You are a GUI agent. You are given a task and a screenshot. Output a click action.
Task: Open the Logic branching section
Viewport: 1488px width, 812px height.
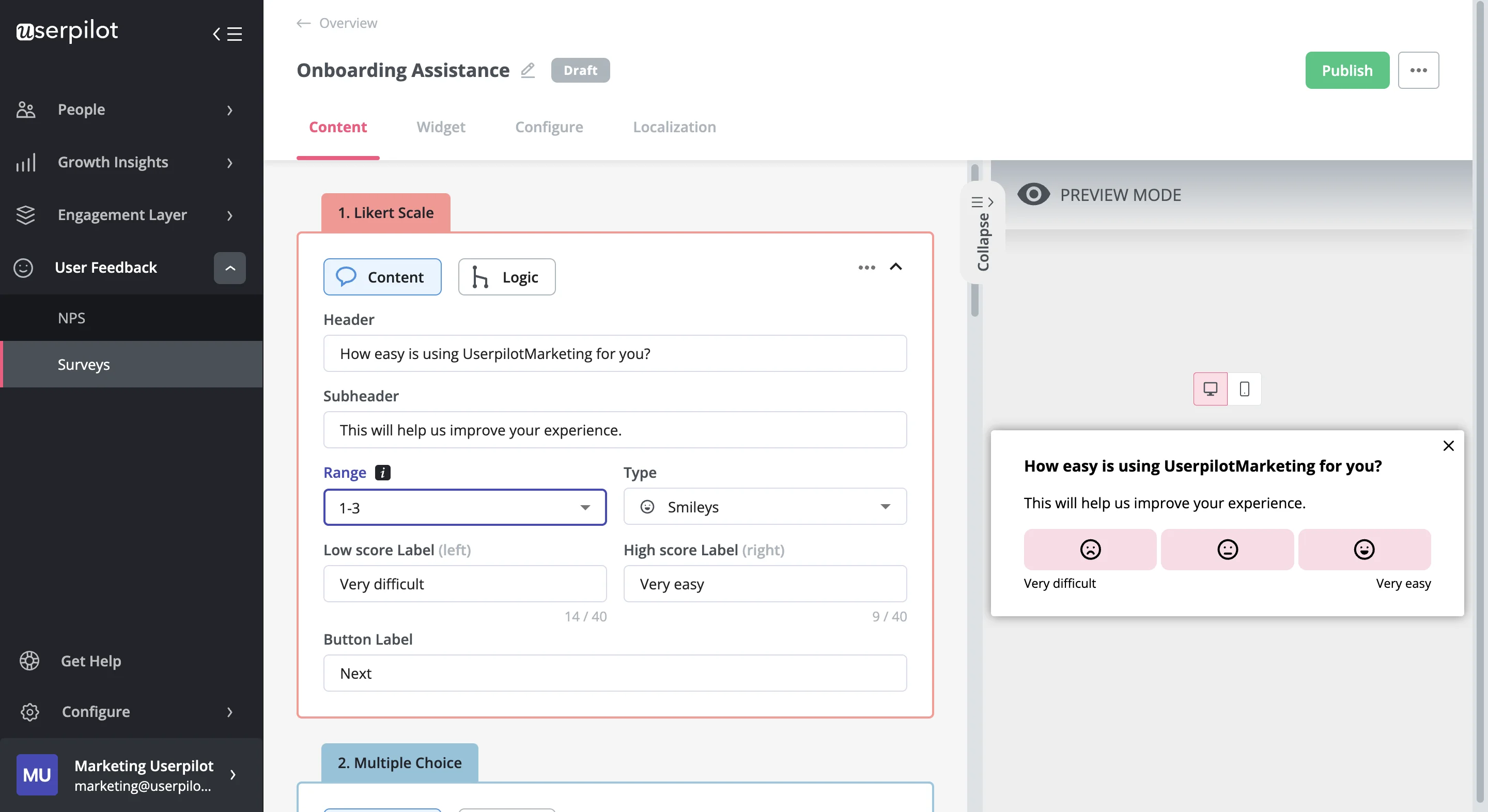coord(506,277)
